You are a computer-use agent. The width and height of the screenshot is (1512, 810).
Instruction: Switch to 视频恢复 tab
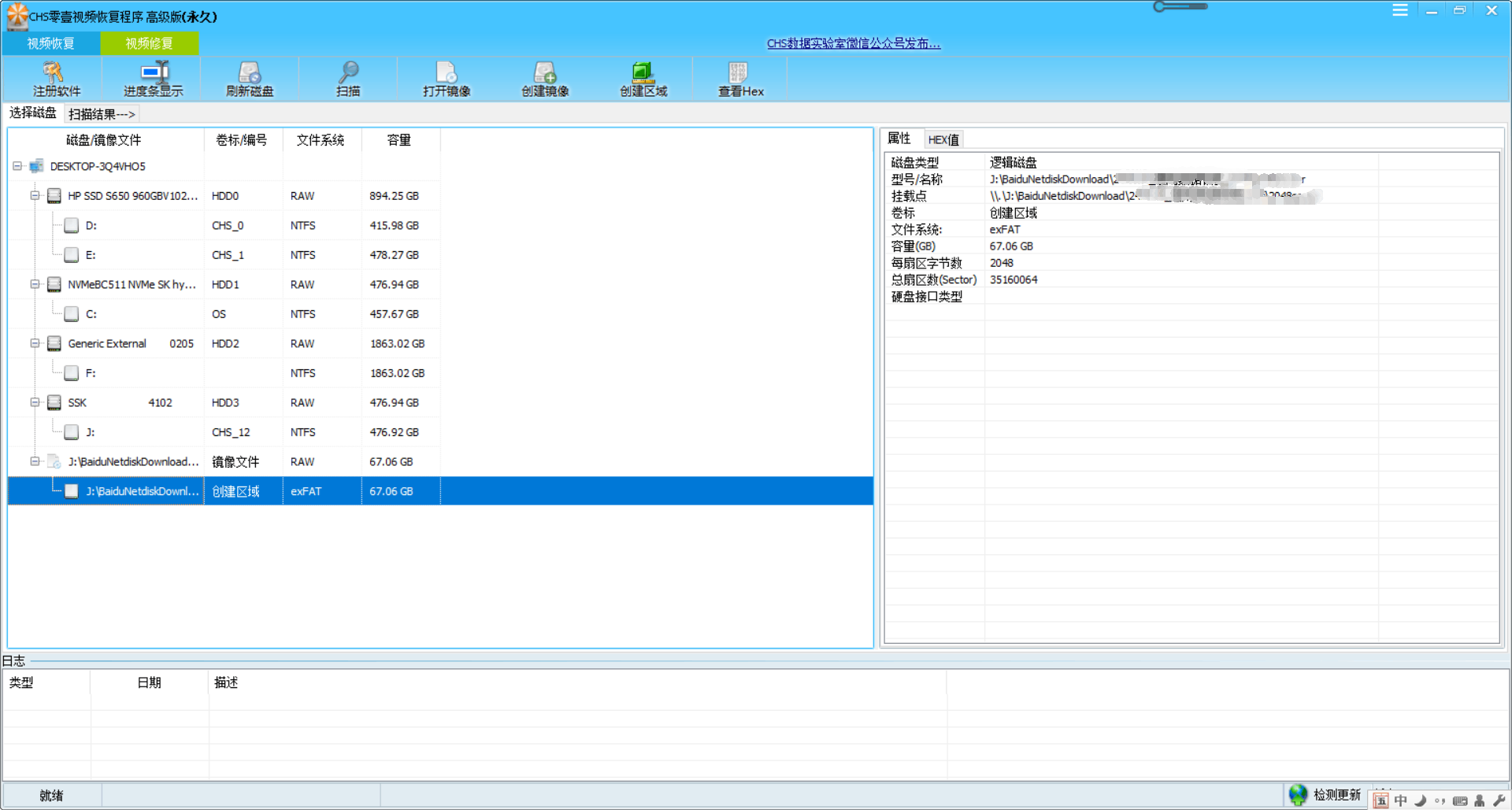51,43
